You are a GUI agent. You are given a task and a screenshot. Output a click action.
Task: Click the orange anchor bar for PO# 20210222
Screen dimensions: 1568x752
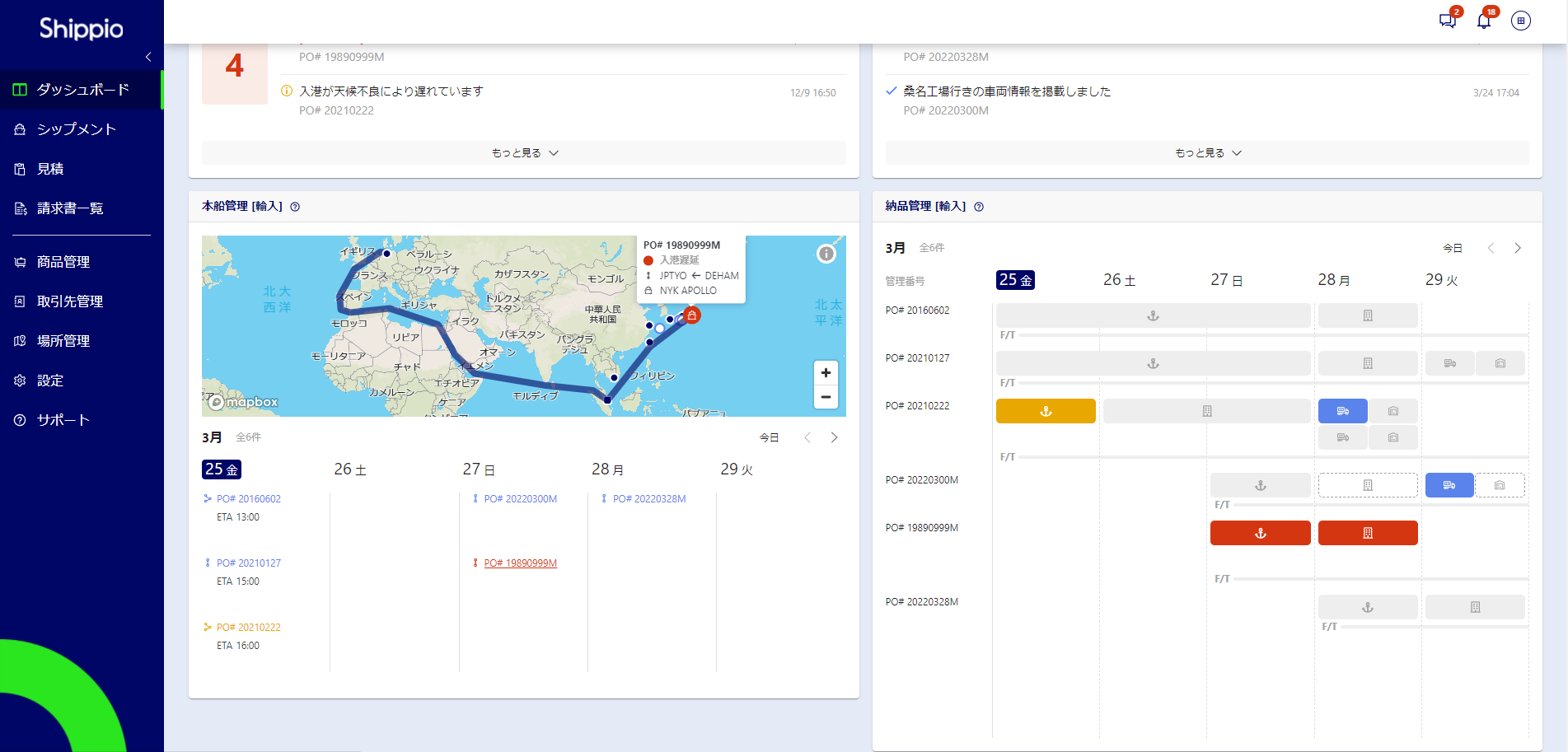click(1046, 411)
